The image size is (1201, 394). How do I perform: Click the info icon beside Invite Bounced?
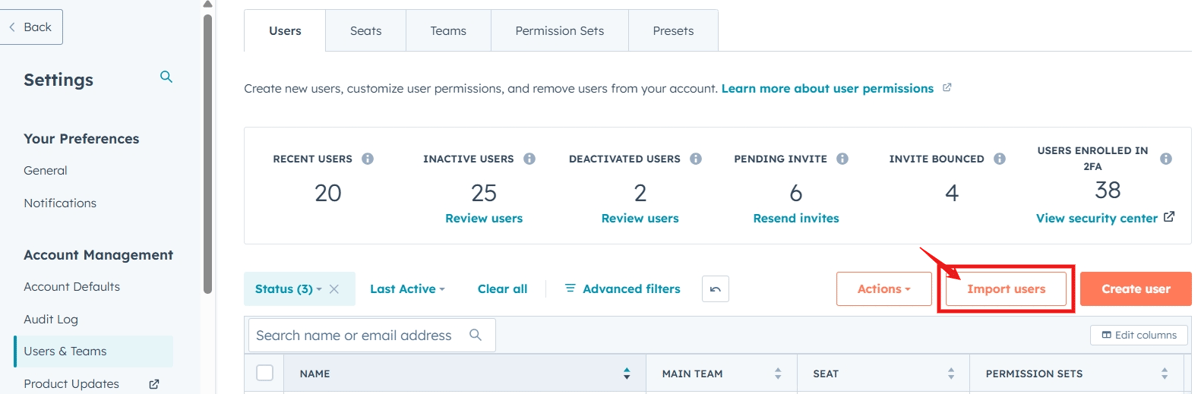point(999,159)
